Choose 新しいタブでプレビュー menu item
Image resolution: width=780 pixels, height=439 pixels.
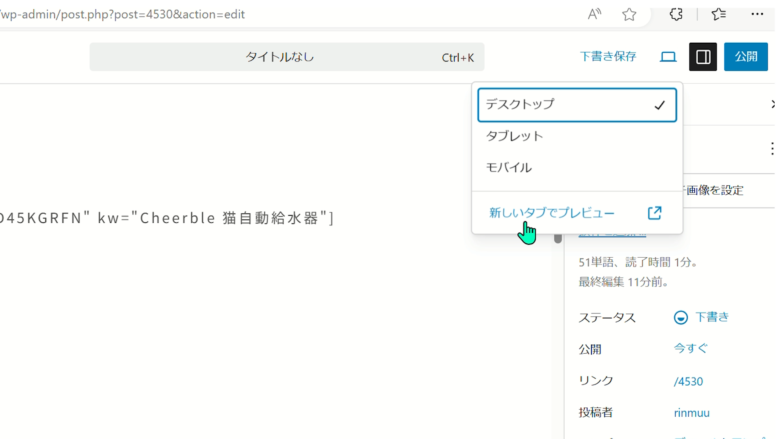pyautogui.click(x=552, y=213)
